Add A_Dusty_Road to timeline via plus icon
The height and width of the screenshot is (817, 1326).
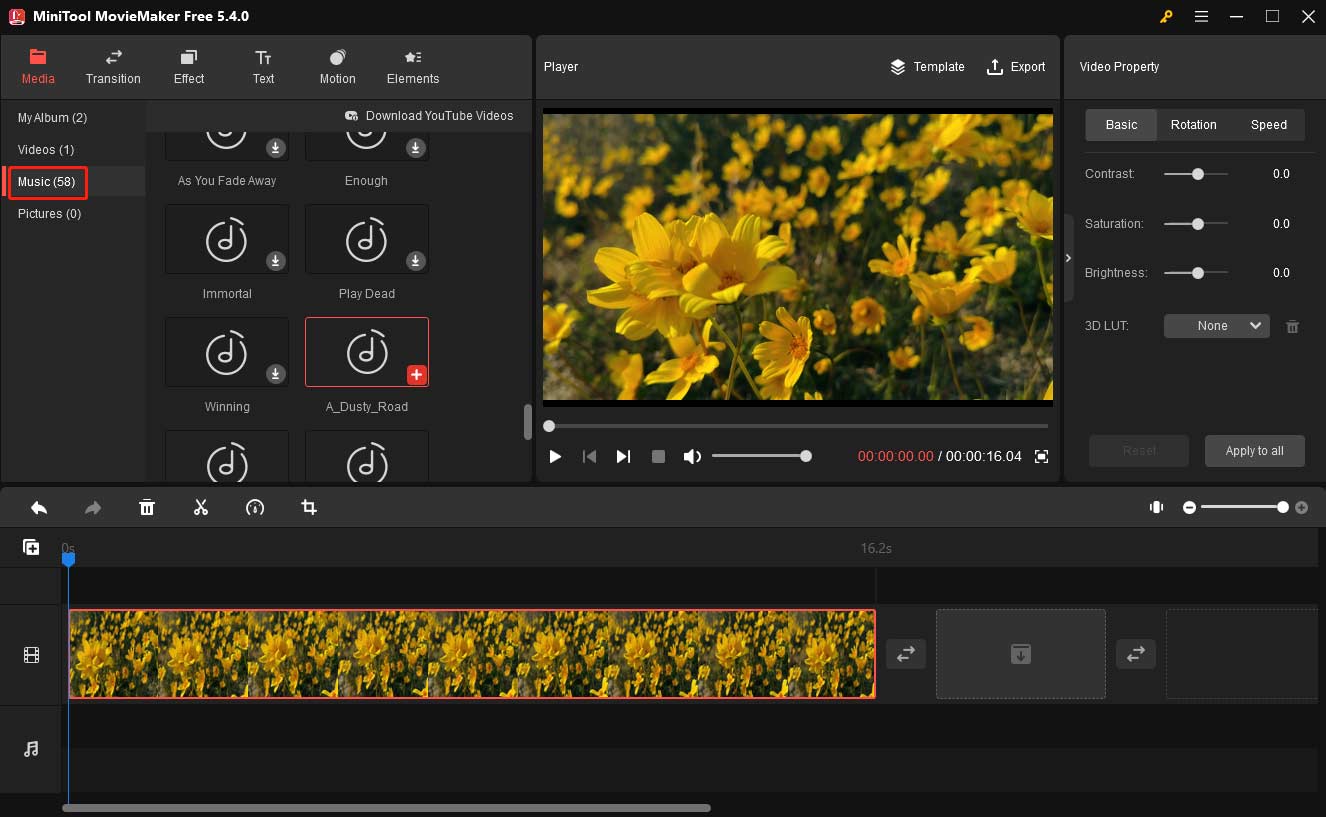[x=416, y=375]
